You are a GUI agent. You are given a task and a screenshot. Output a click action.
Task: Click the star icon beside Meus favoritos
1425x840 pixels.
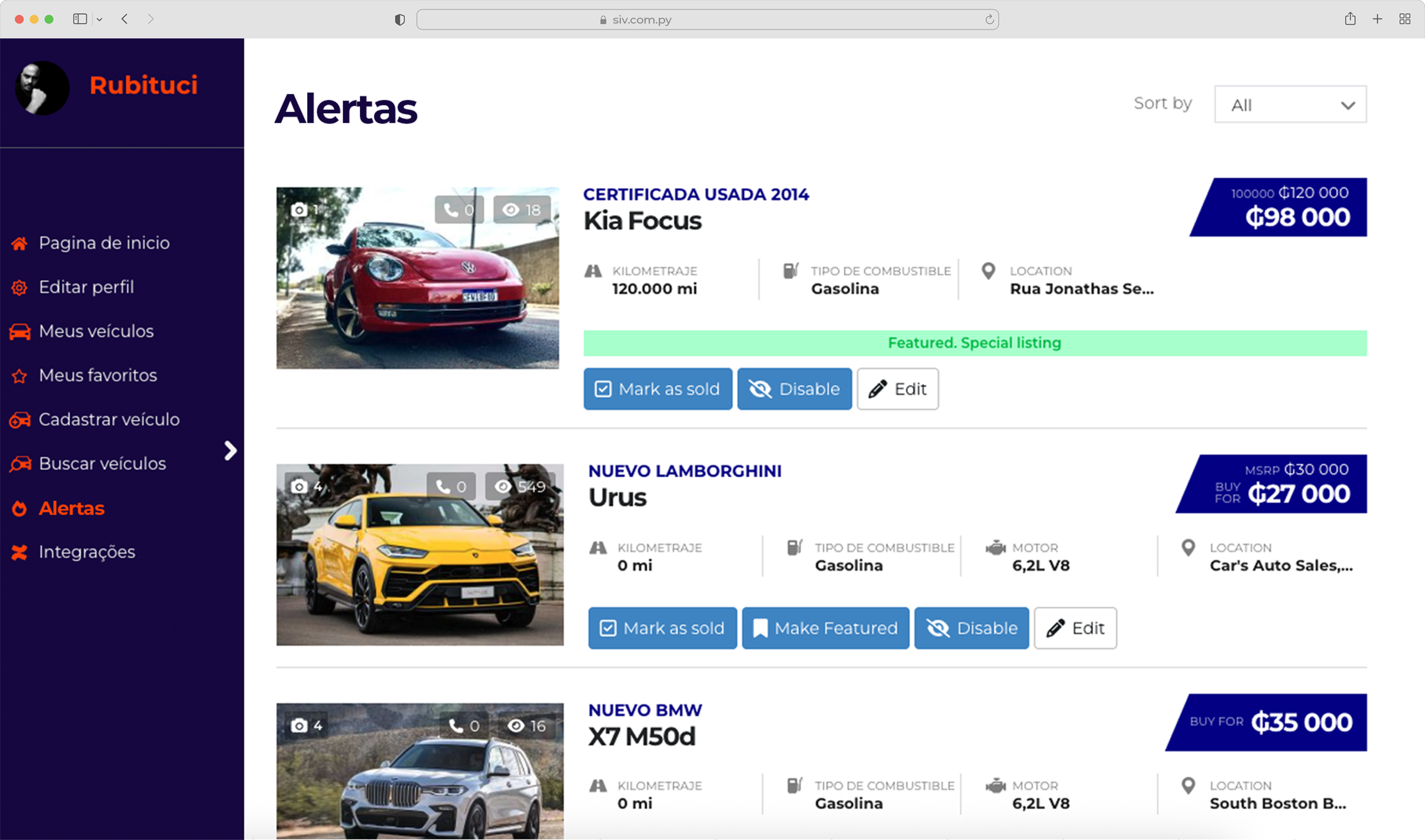coord(19,376)
